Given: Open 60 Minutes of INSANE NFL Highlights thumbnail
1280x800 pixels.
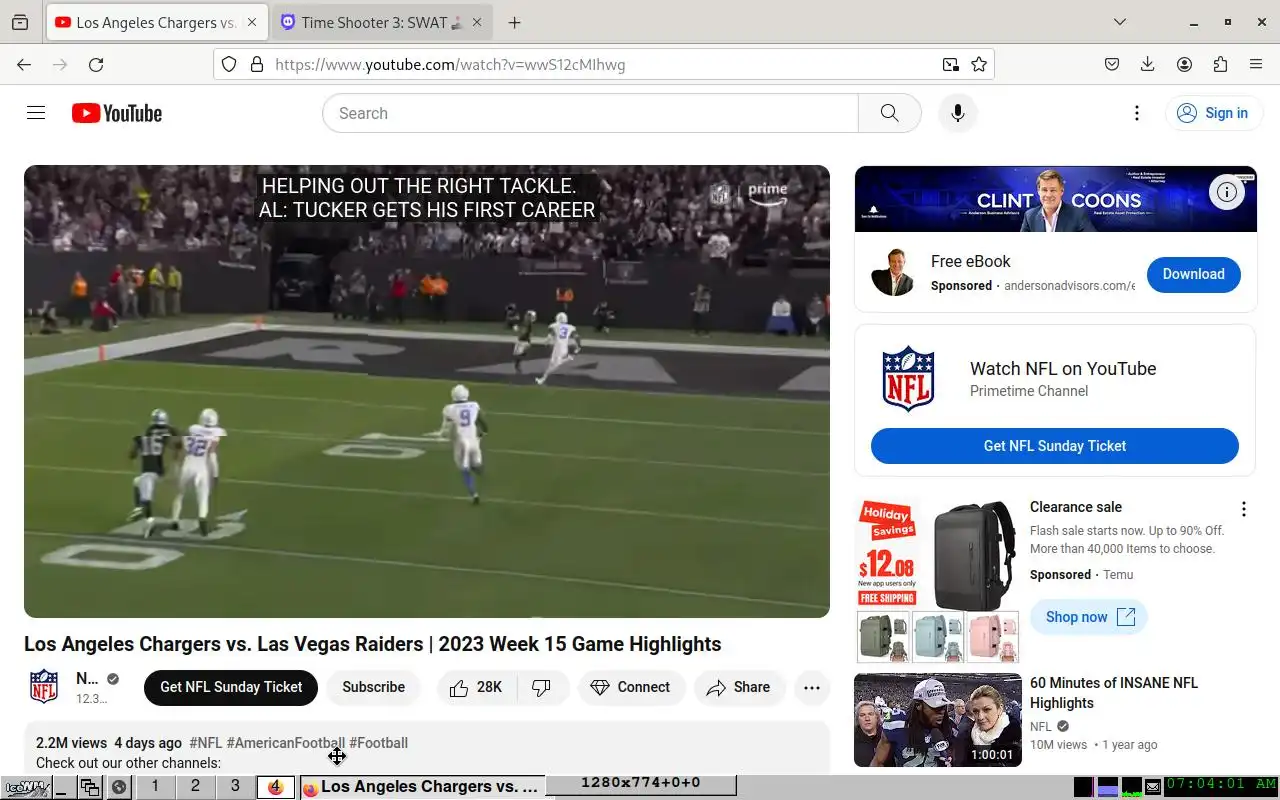Looking at the screenshot, I should (938, 720).
